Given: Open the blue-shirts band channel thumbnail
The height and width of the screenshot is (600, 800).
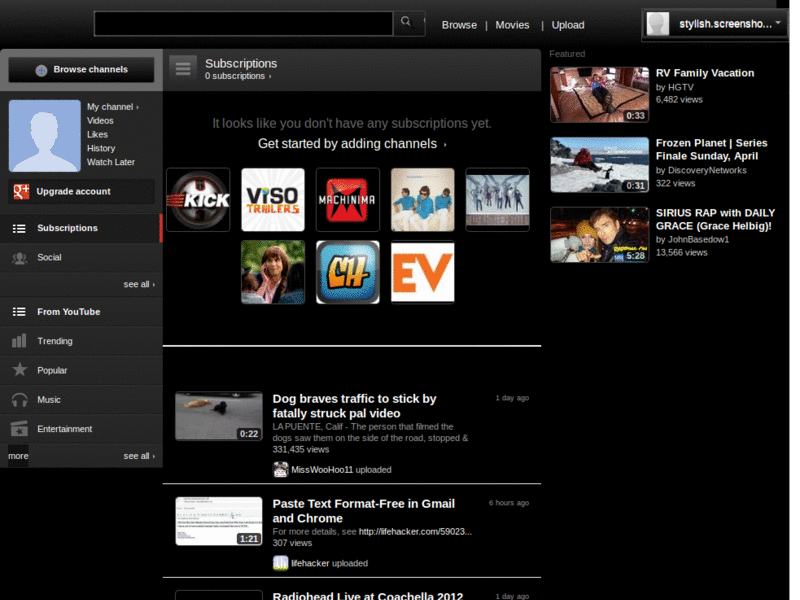Looking at the screenshot, I should coord(422,199).
